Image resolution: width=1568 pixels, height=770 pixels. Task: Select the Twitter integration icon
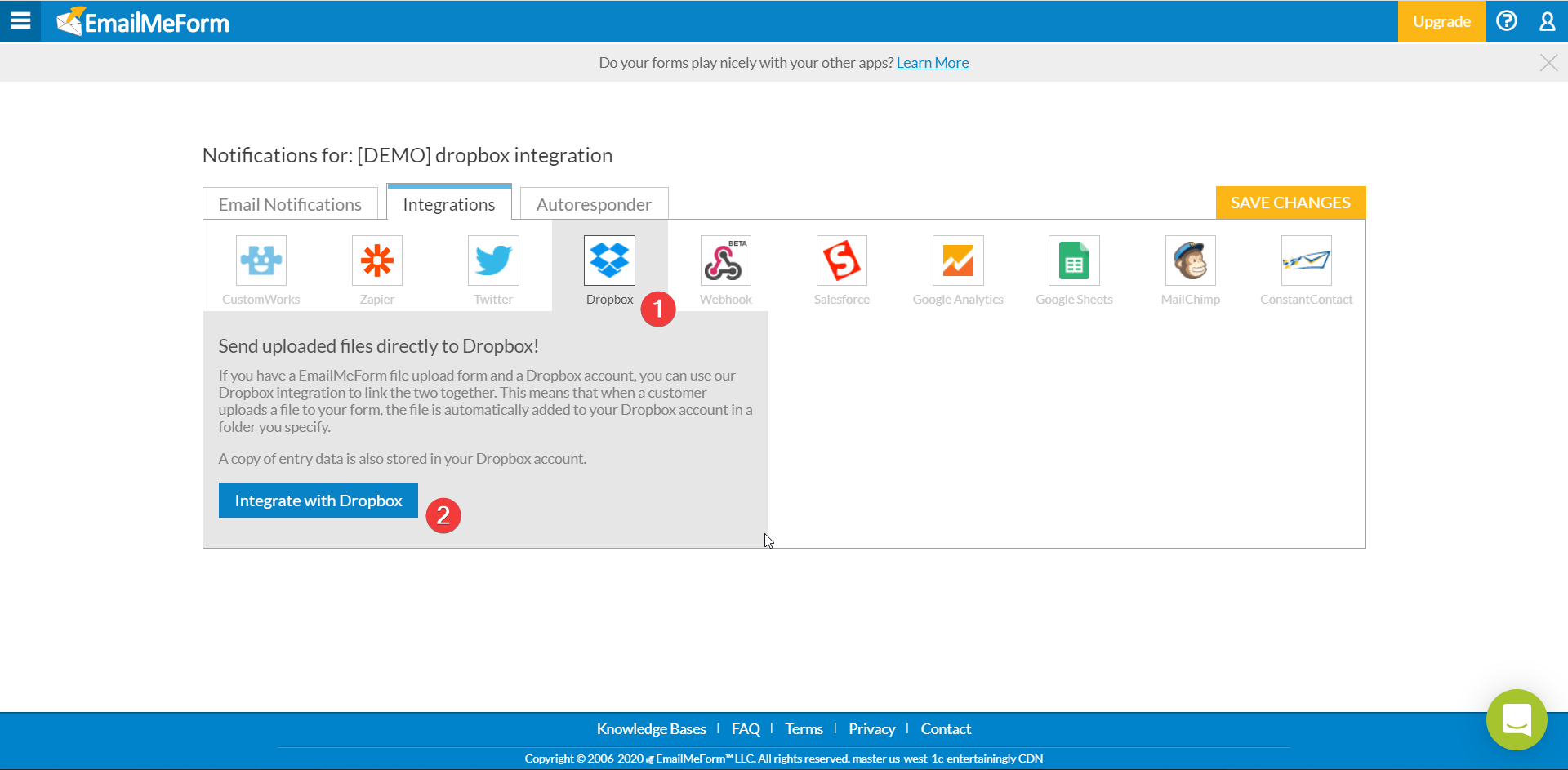[493, 260]
